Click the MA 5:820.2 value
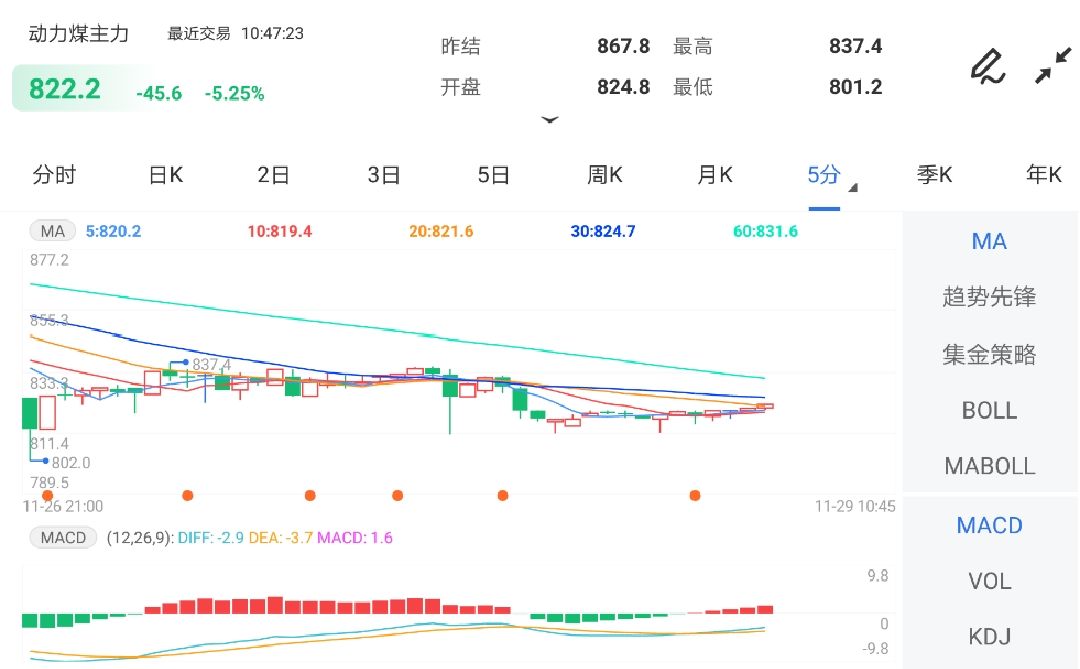The height and width of the screenshot is (669, 1080). click(113, 231)
